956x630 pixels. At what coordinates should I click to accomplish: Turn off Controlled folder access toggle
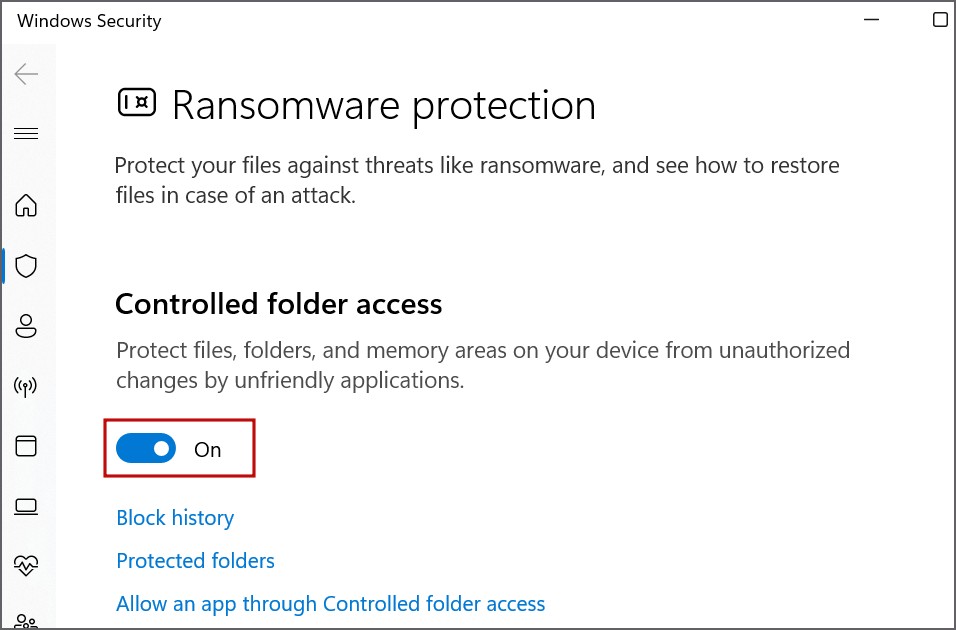click(146, 449)
